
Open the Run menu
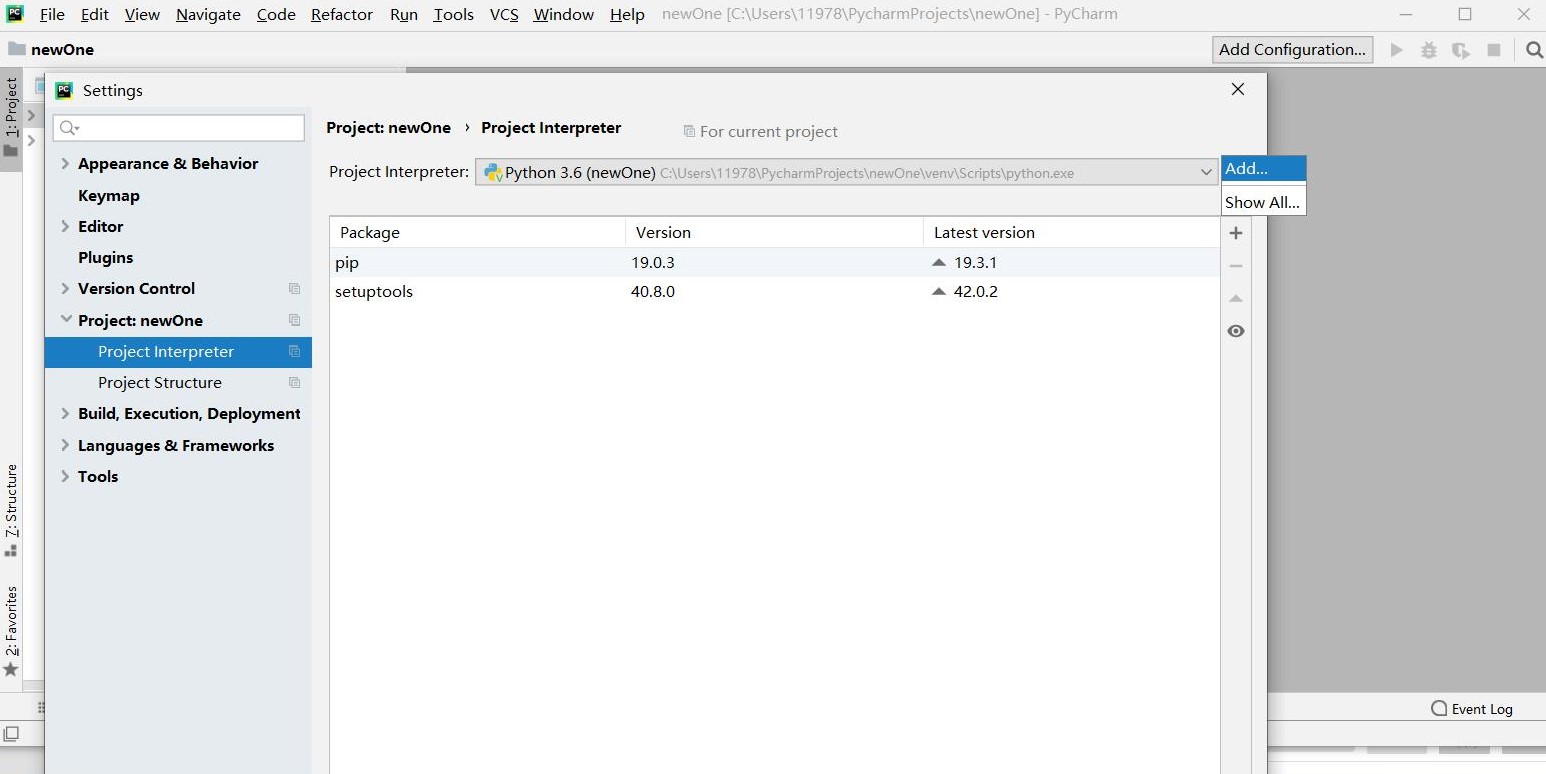pyautogui.click(x=404, y=15)
